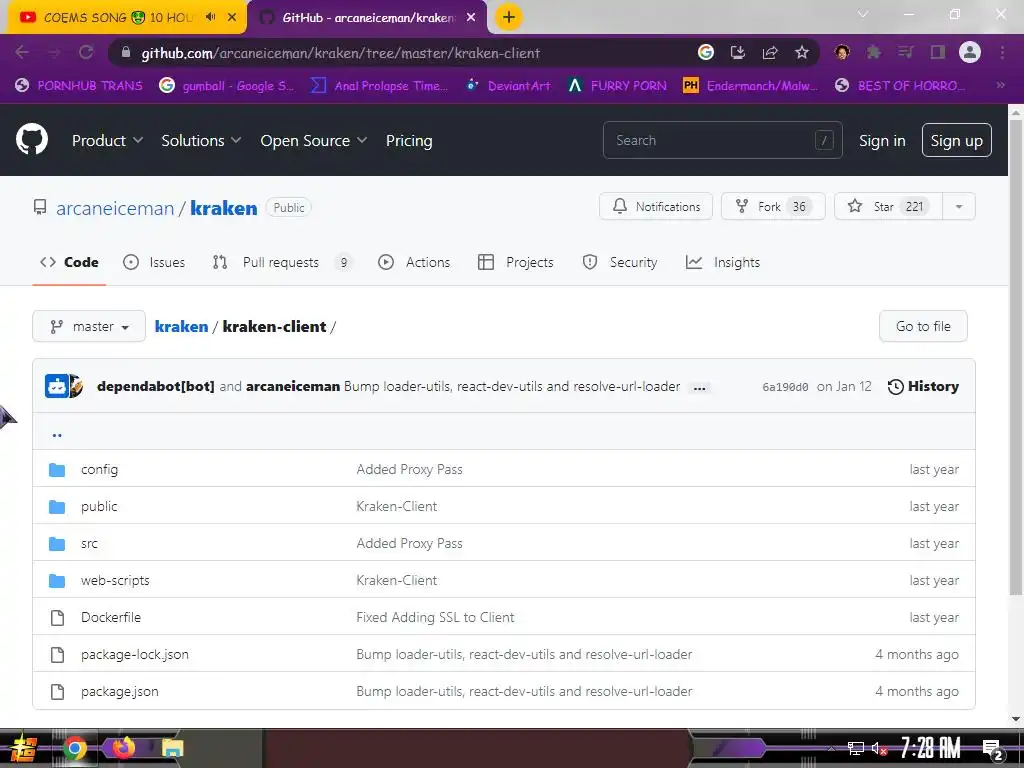Viewport: 1024px width, 768px height.
Task: Open the DeviantArt bookmark
Action: [508, 86]
